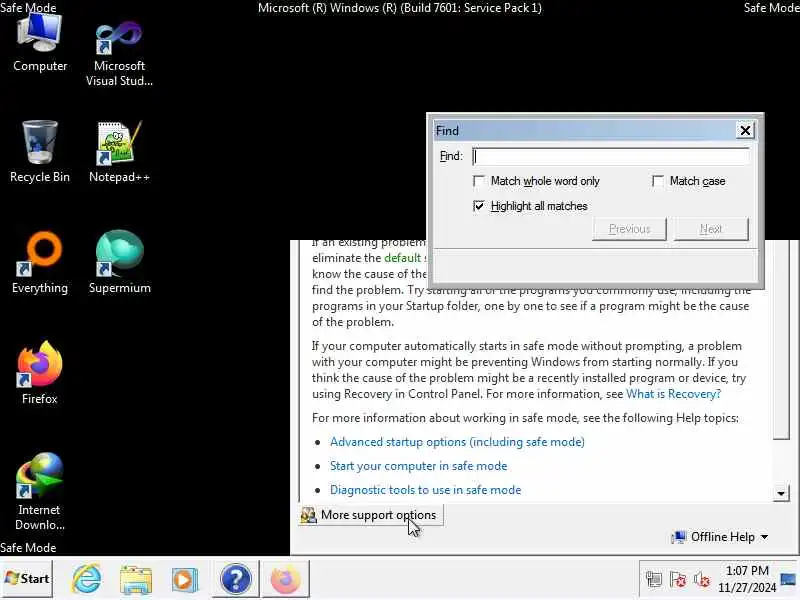Image resolution: width=800 pixels, height=600 pixels.
Task: Click the Next button in Find
Action: [x=711, y=229]
